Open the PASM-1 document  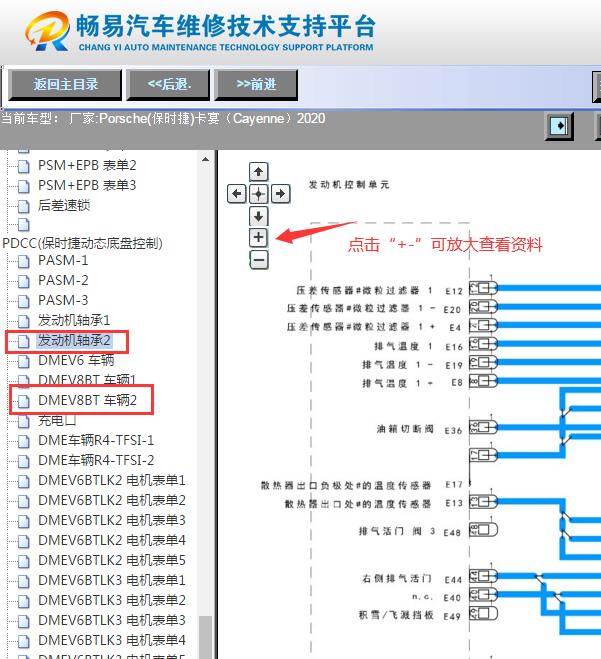tap(63, 261)
